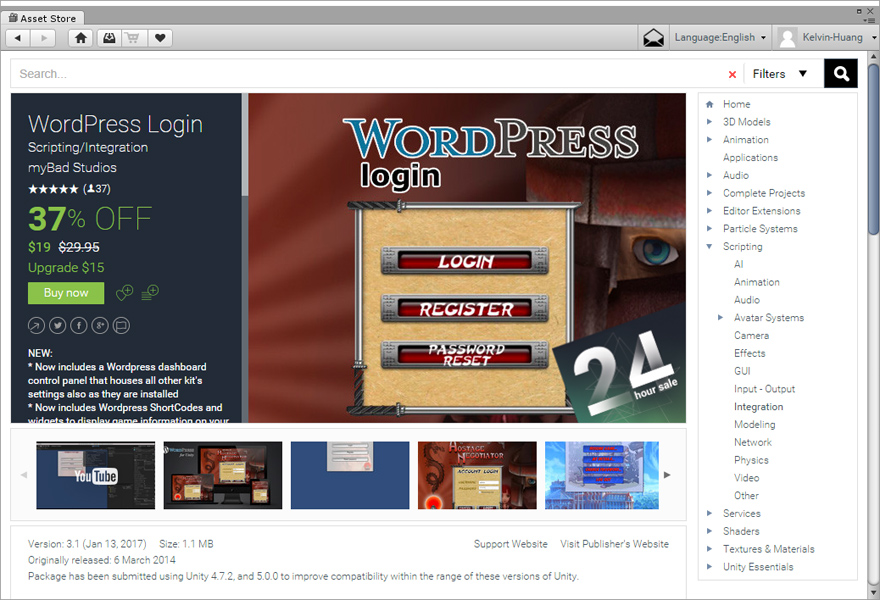
Task: Click the Buy now button
Action: (66, 293)
